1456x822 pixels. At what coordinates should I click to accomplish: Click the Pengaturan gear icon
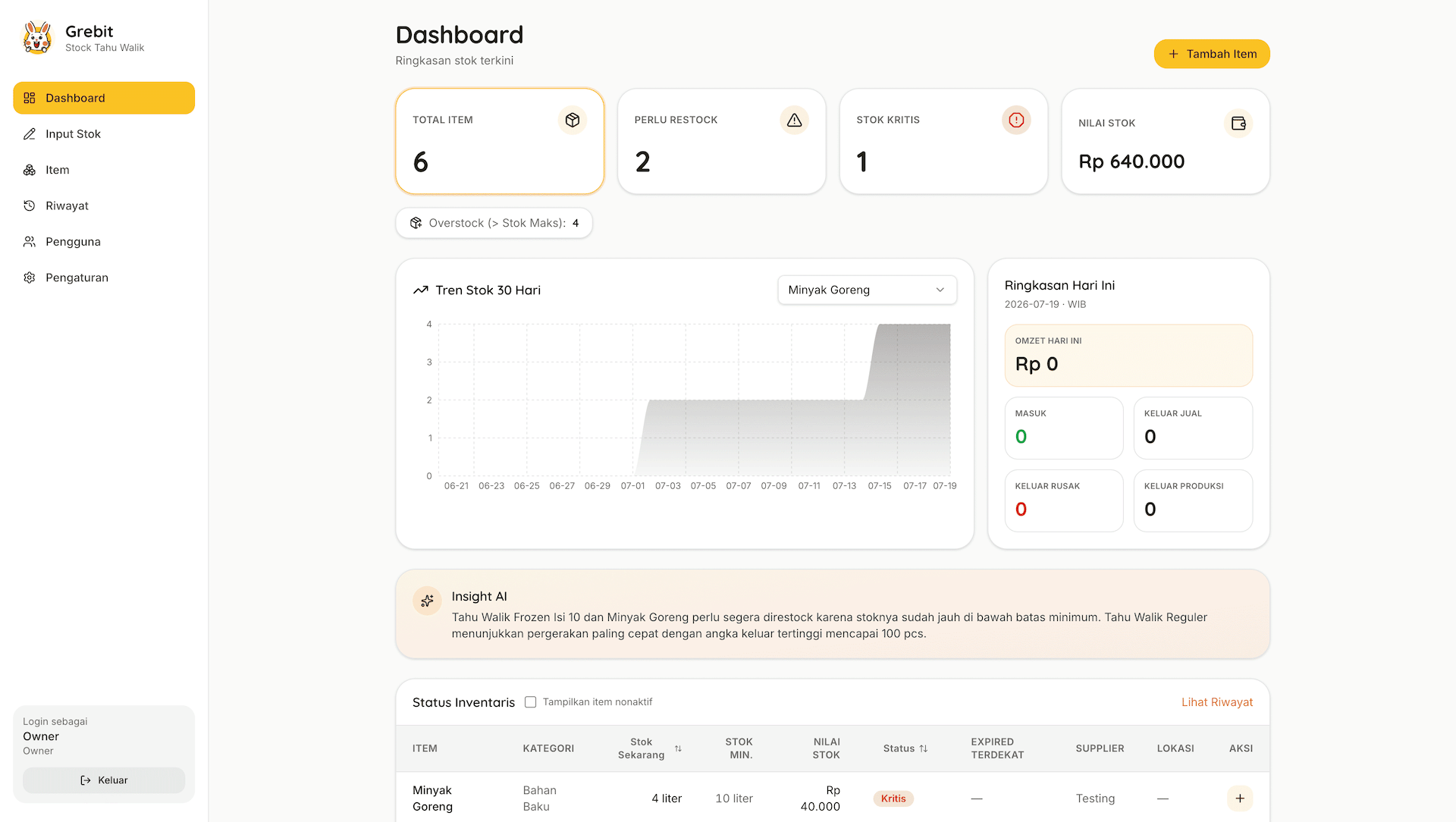tap(30, 278)
